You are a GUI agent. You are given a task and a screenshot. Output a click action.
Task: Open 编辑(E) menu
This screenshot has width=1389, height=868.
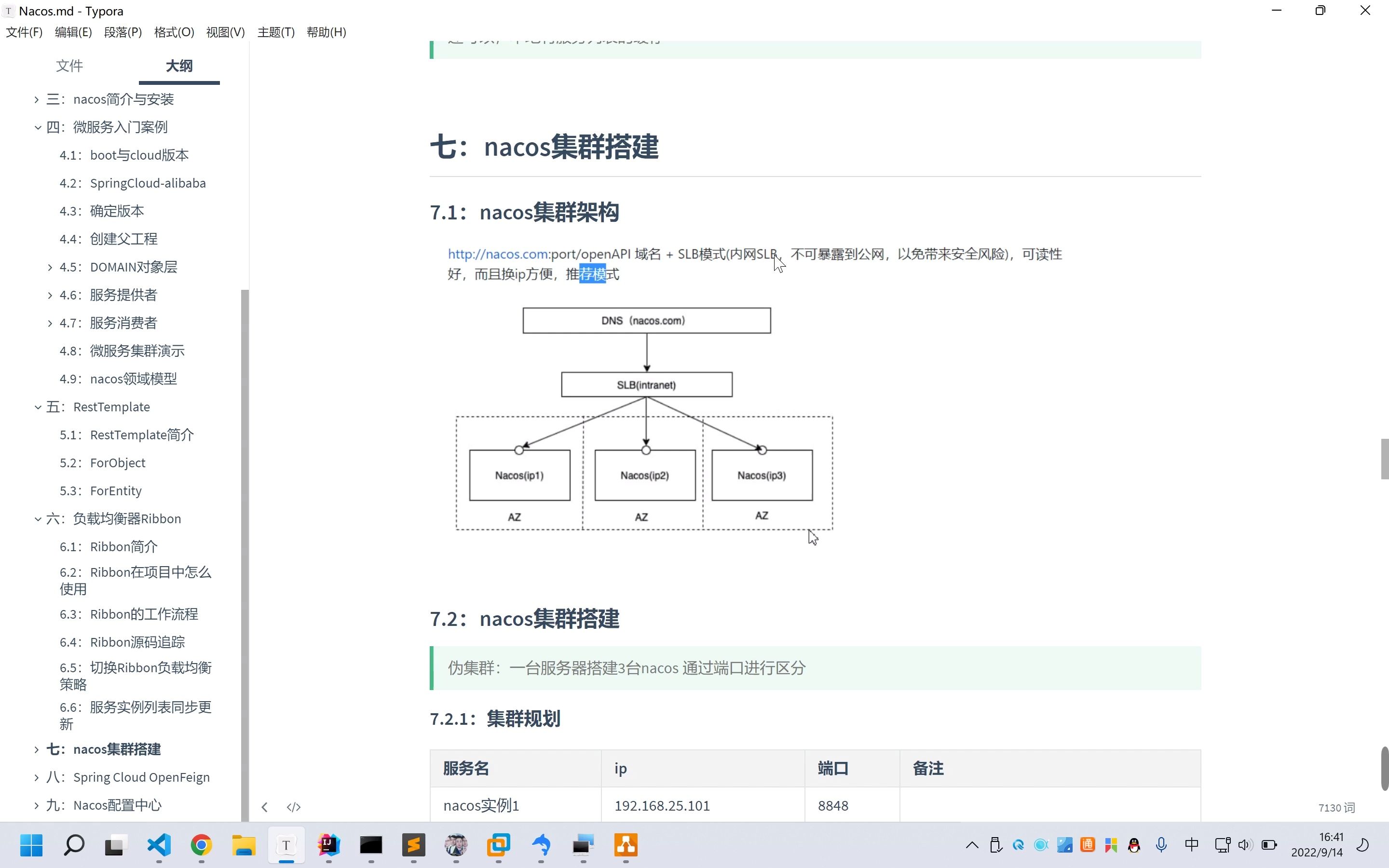click(x=73, y=32)
